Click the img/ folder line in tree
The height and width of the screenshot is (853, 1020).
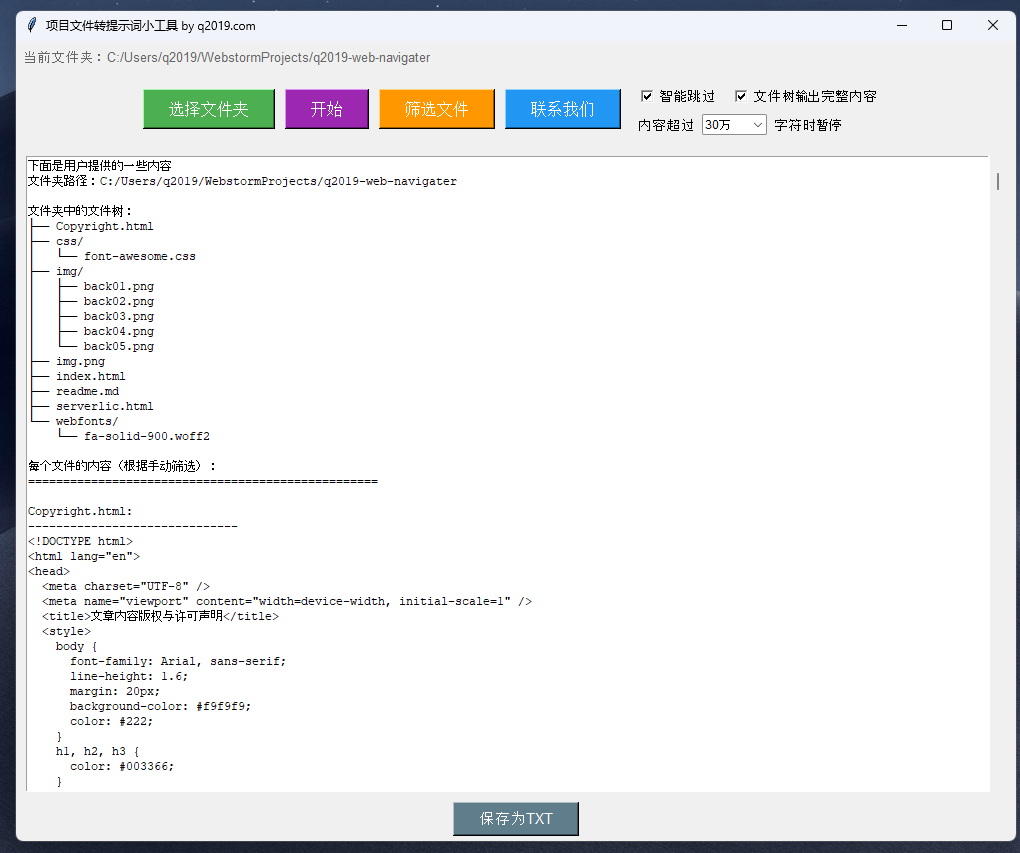69,271
